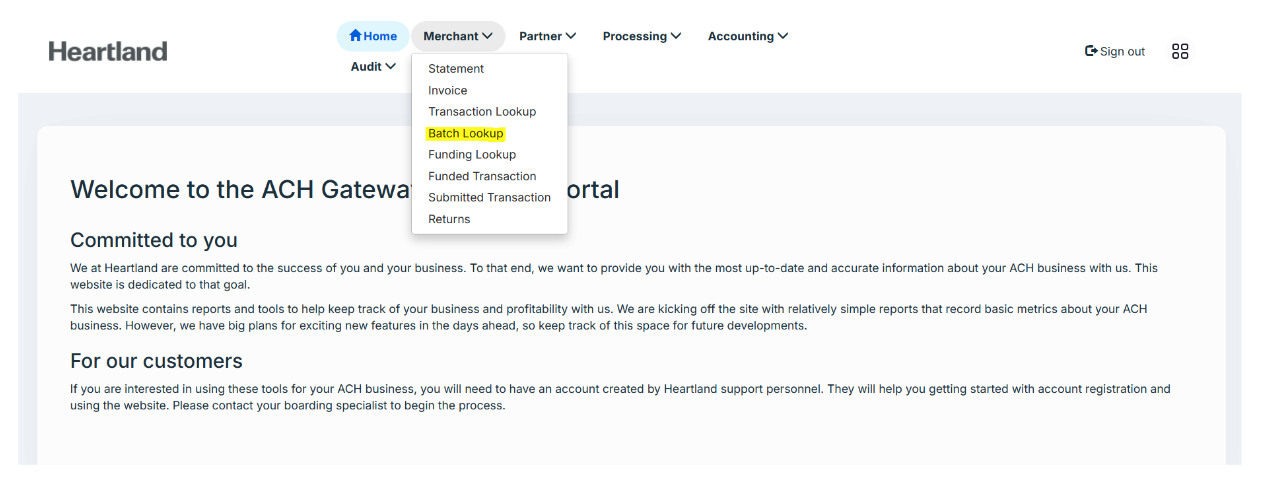Screen dimensions: 1266x490
Task: Open Funded Transaction entry
Action: [x=482, y=176]
